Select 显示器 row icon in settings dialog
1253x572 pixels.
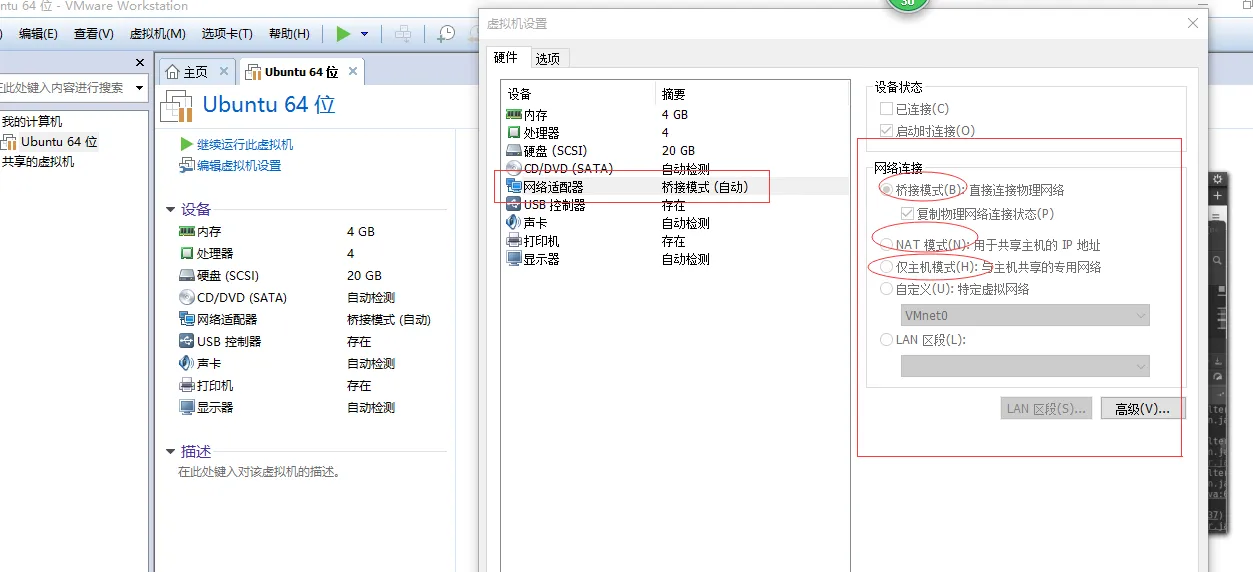pyautogui.click(x=514, y=259)
